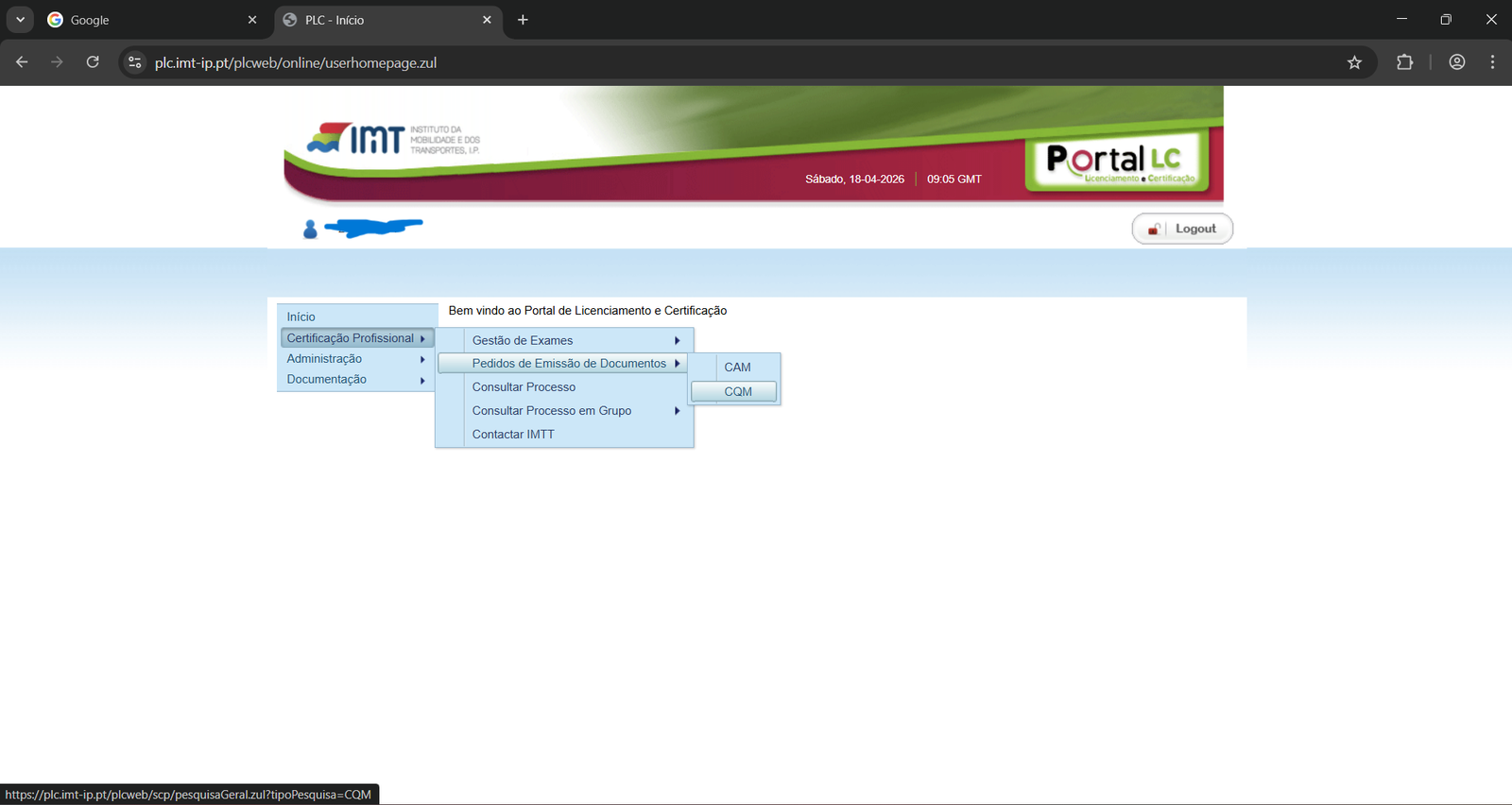
Task: Open a new browser tab
Action: (523, 20)
